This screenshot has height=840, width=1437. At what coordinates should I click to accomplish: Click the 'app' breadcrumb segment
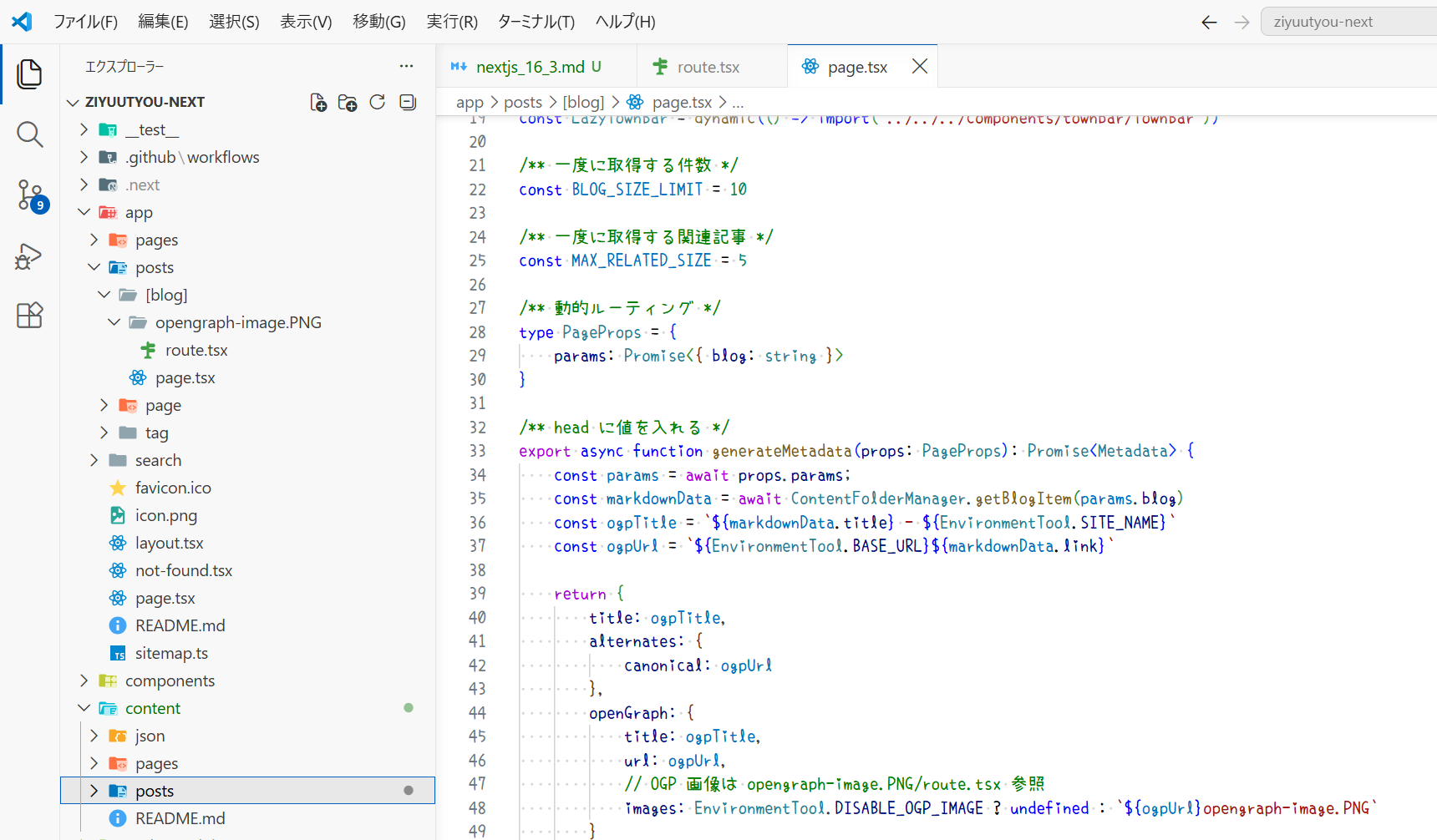470,102
